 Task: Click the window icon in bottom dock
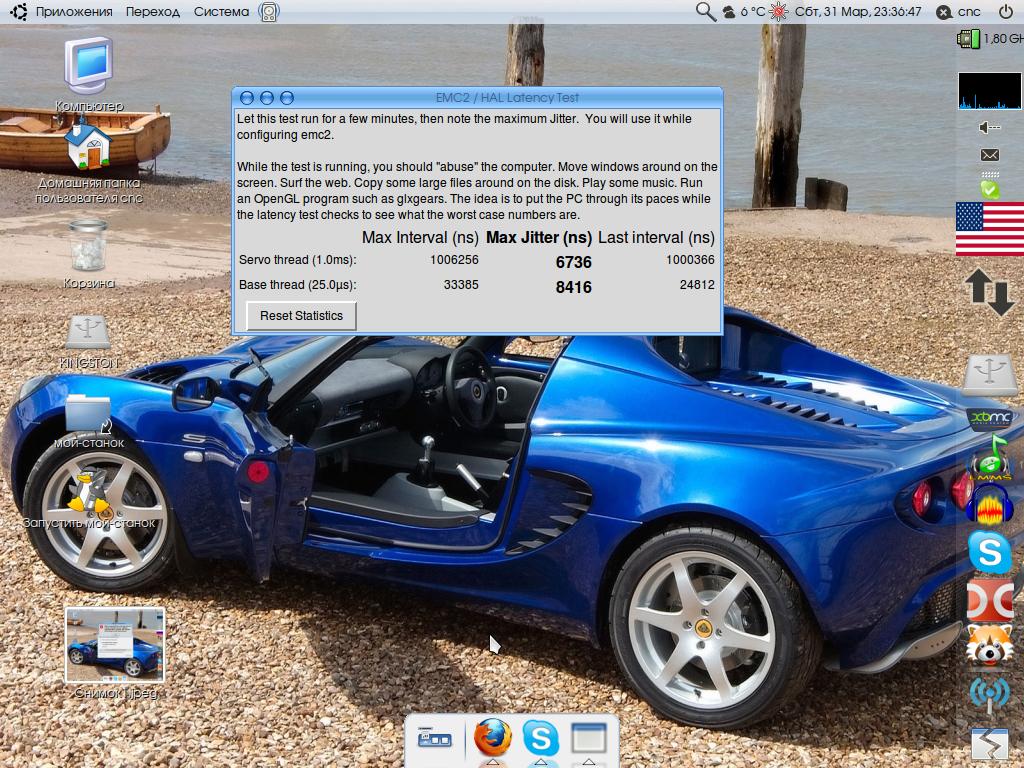point(589,738)
